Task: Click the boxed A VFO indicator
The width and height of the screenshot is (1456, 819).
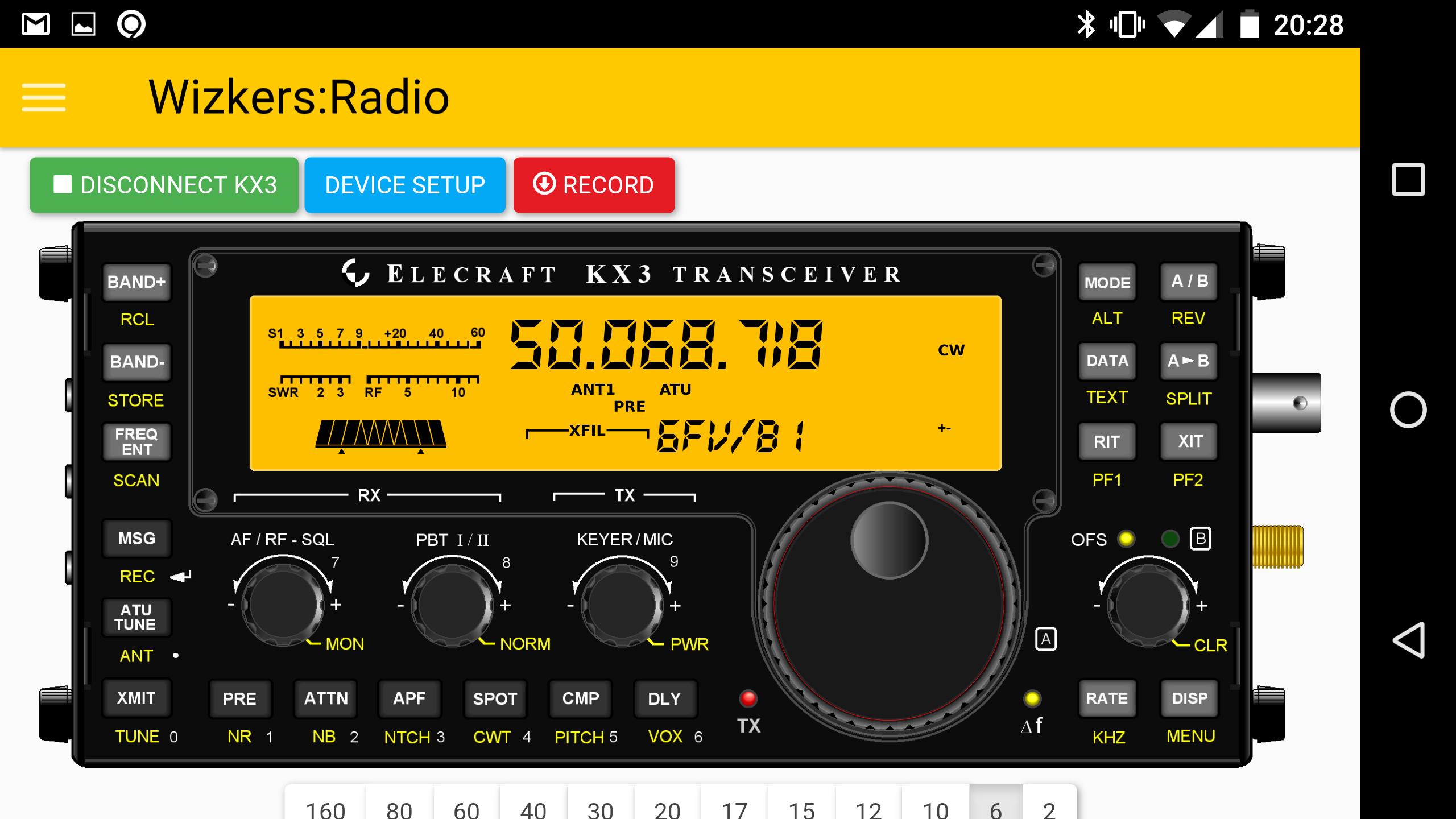Action: pyautogui.click(x=1046, y=640)
